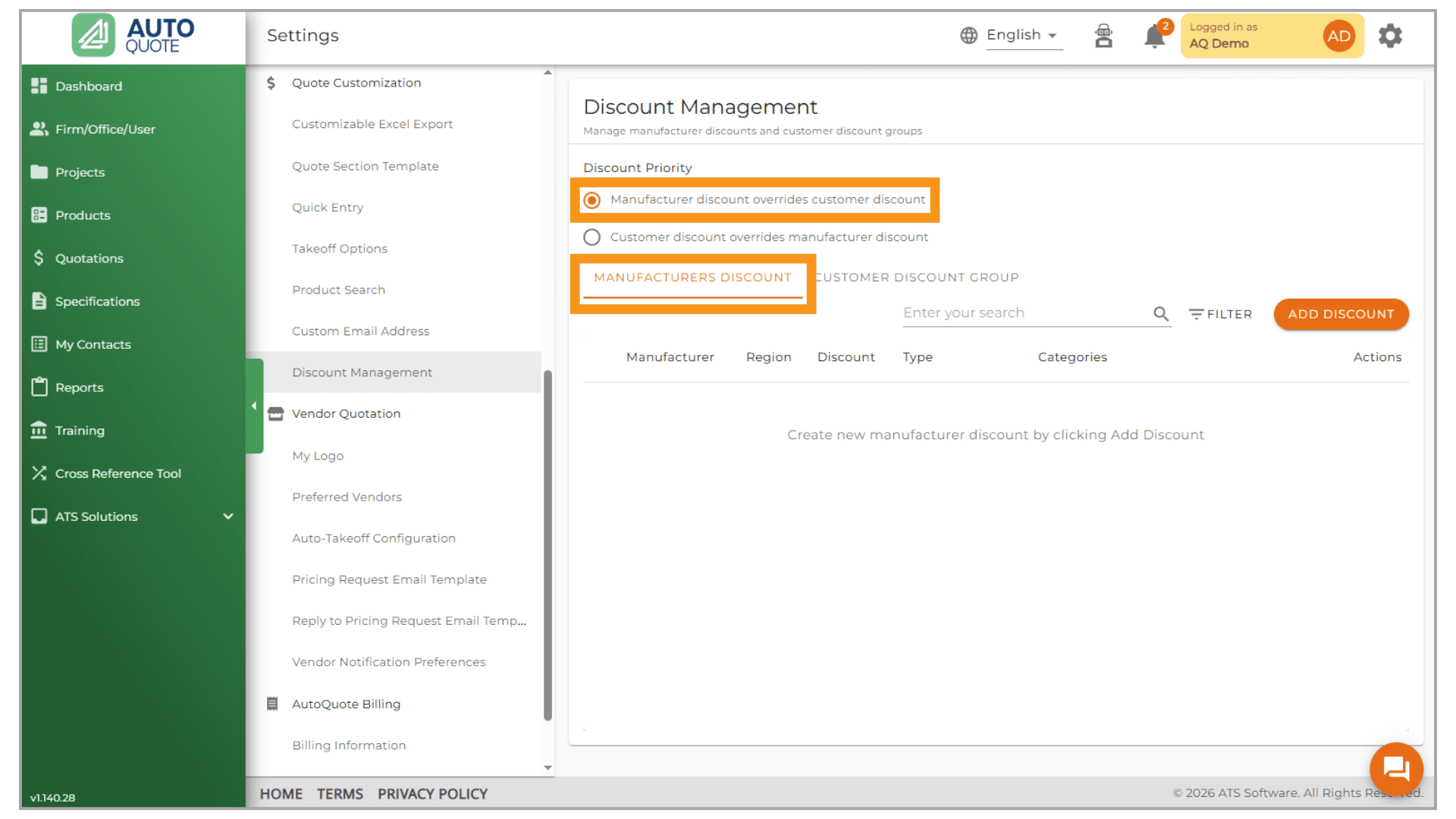1456x819 pixels.
Task: Open the Filter options
Action: pyautogui.click(x=1220, y=314)
